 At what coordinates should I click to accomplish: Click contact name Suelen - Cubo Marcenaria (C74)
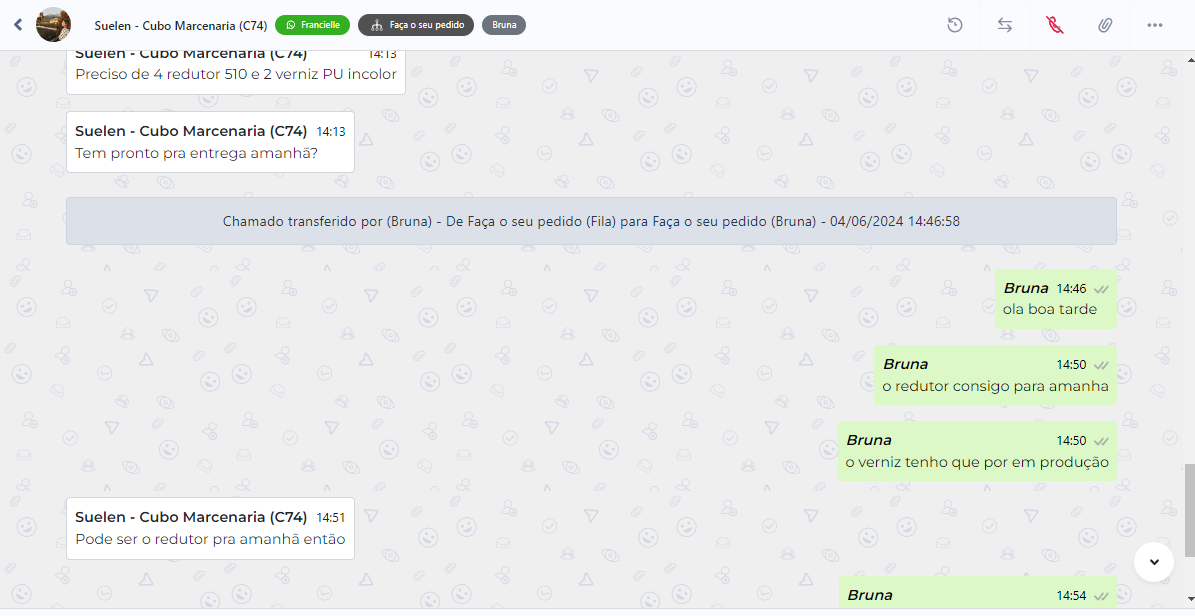[x=181, y=25]
